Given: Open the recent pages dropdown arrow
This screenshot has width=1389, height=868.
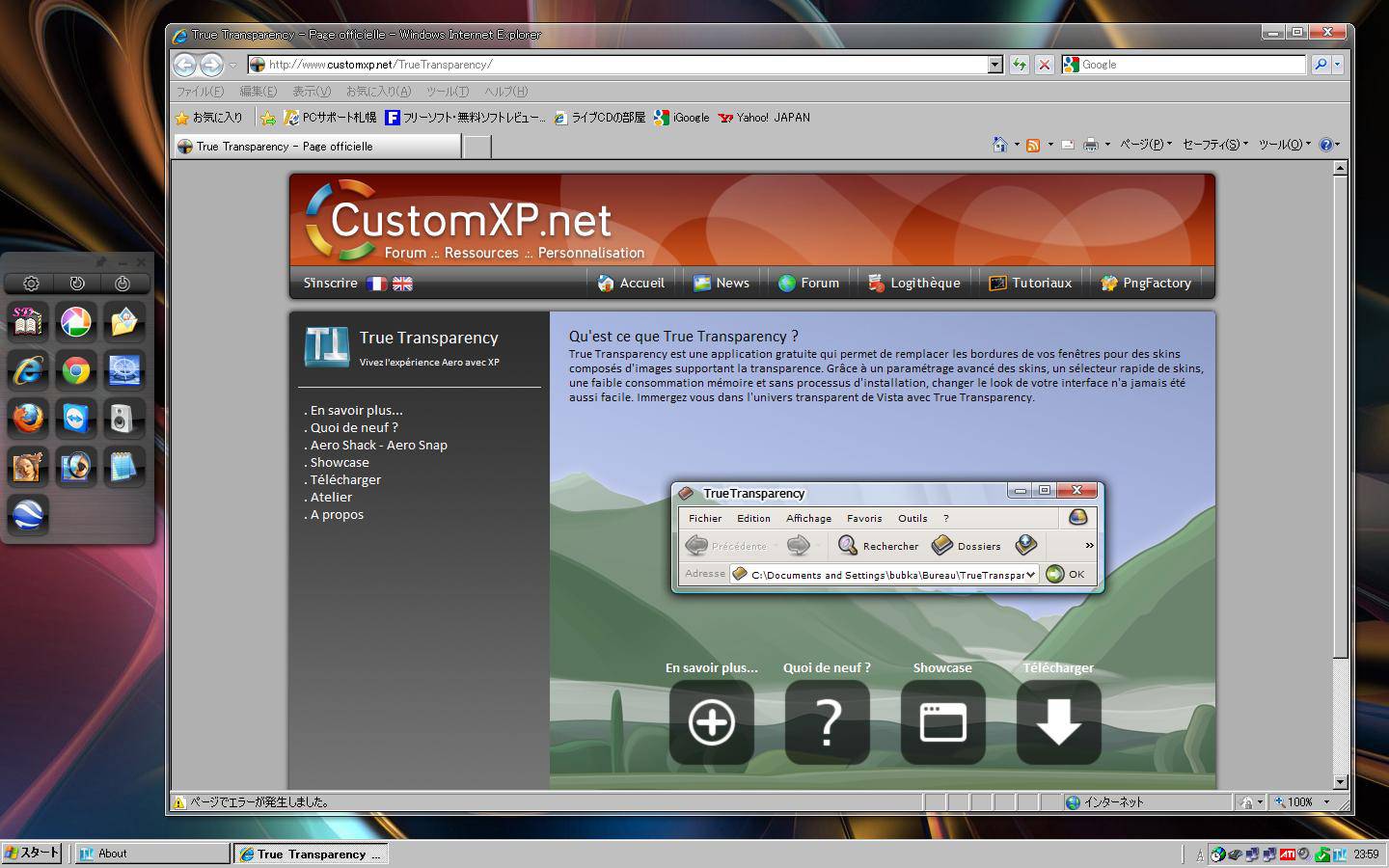Looking at the screenshot, I should (x=232, y=66).
